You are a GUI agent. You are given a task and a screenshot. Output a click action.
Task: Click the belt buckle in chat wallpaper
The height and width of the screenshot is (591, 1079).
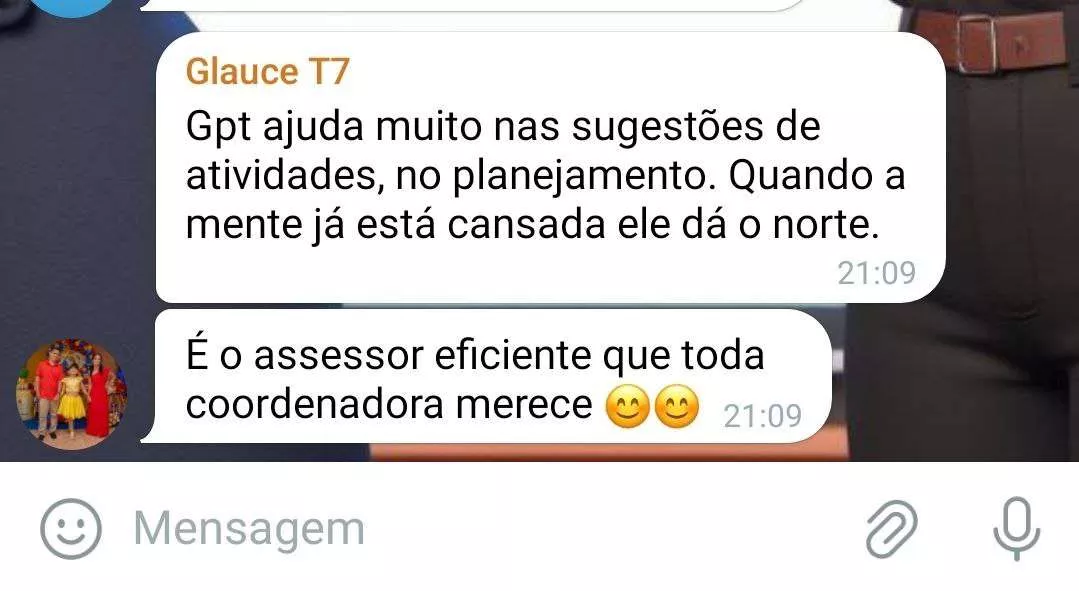pos(975,43)
